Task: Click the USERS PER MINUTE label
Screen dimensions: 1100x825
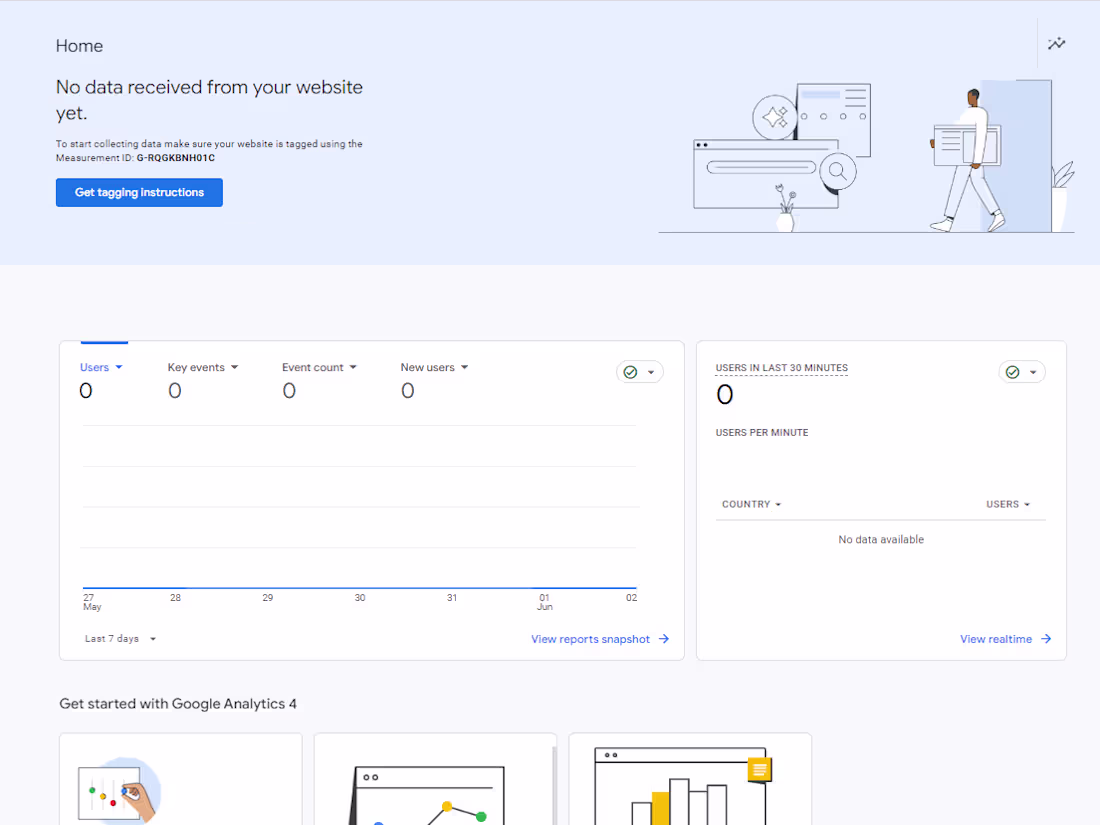Action: 762,433
